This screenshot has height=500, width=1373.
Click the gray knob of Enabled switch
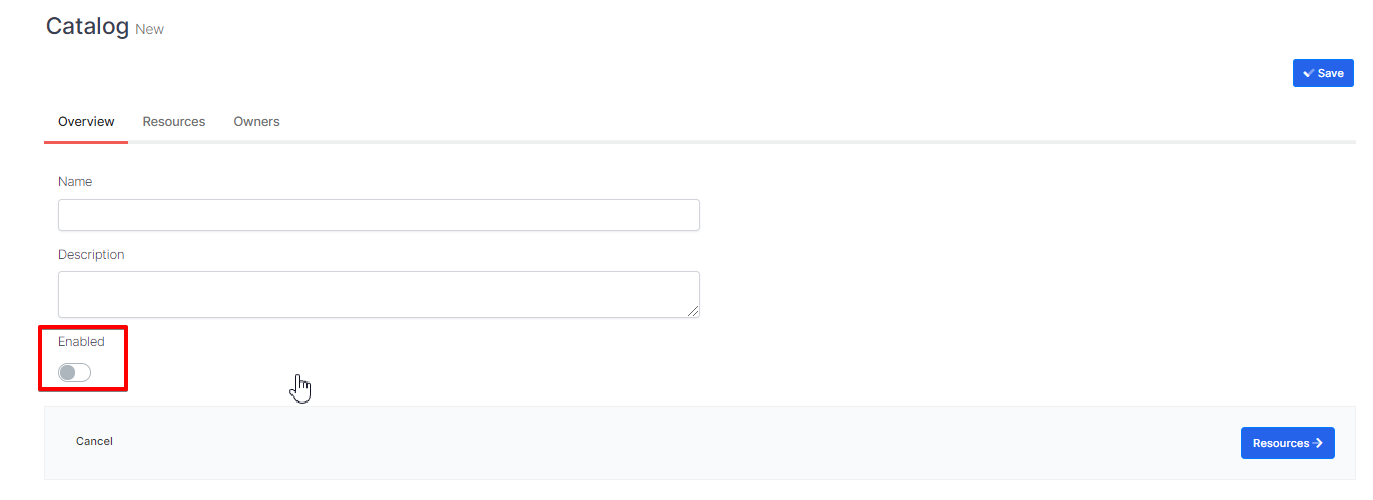pos(68,373)
